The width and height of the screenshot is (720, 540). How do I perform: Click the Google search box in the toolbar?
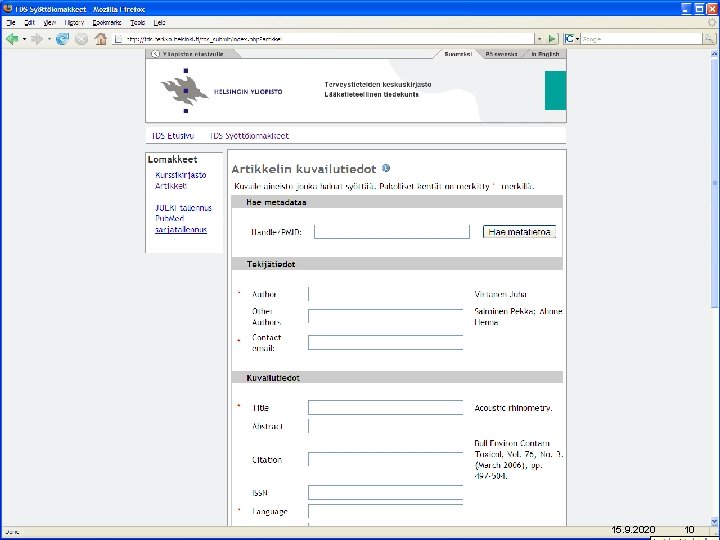click(x=641, y=39)
